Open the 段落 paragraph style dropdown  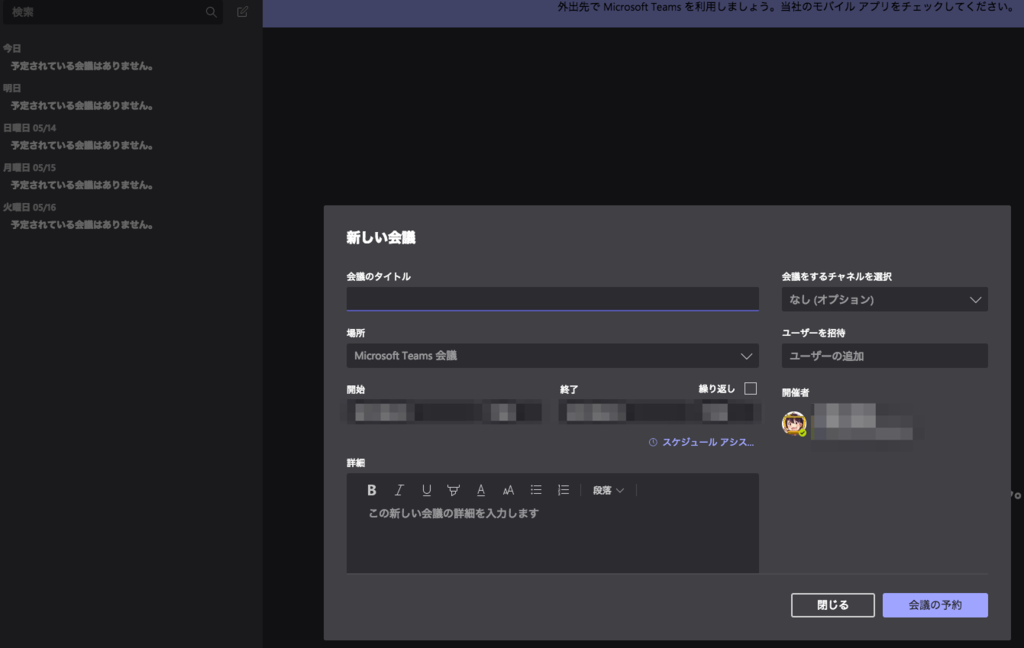608,490
